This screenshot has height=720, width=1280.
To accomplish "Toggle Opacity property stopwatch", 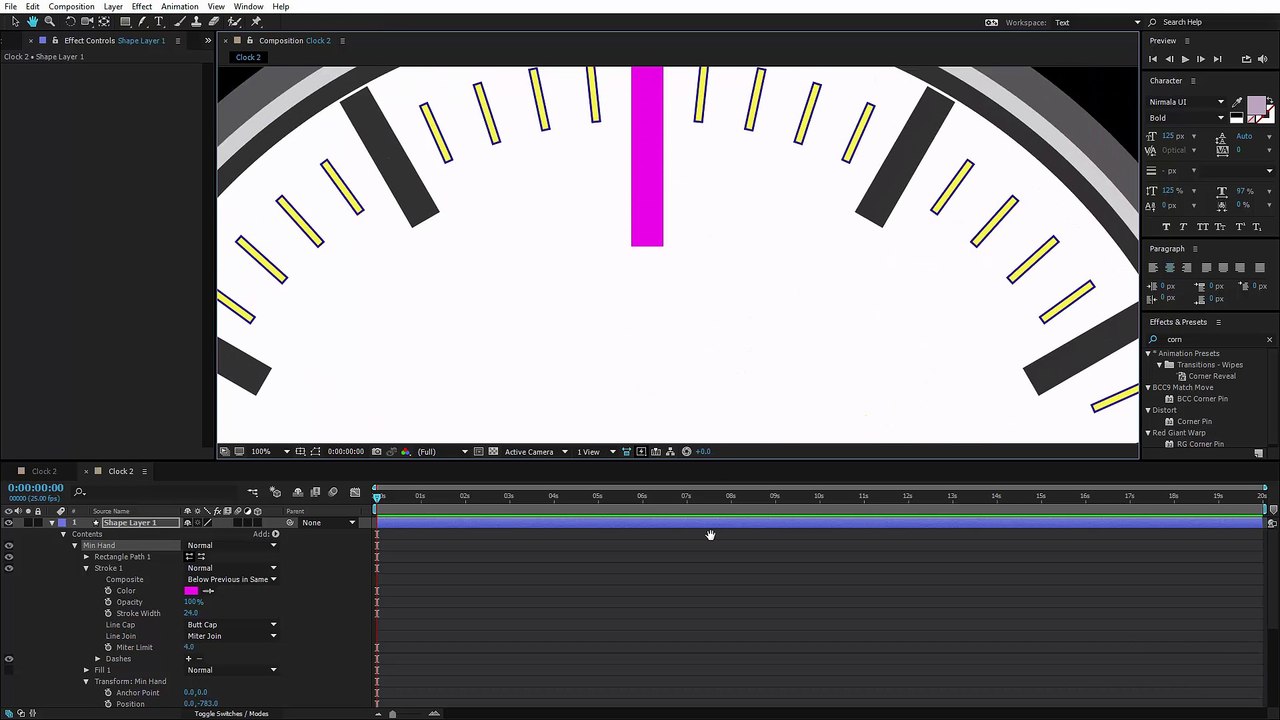I will point(108,602).
